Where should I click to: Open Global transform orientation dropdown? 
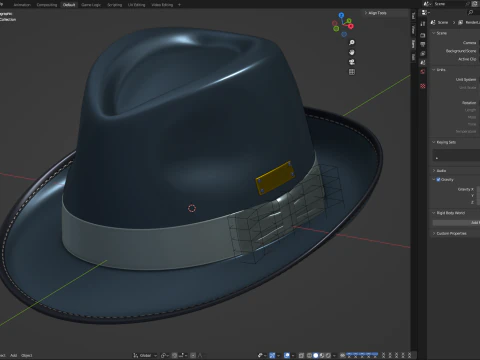[x=145, y=355]
